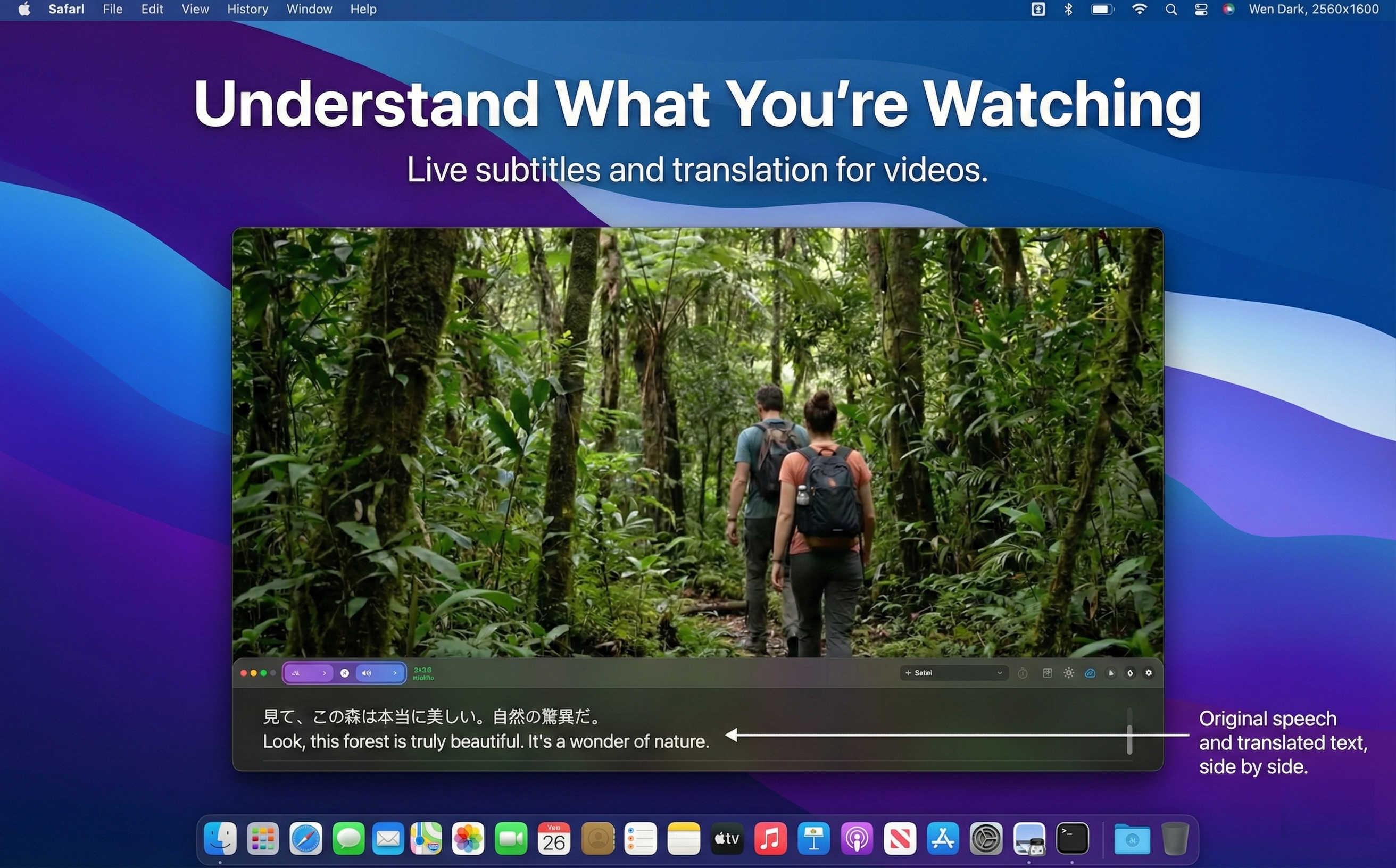Viewport: 1396px width, 868px height.
Task: Open Podcasts from the Dock
Action: tap(857, 839)
